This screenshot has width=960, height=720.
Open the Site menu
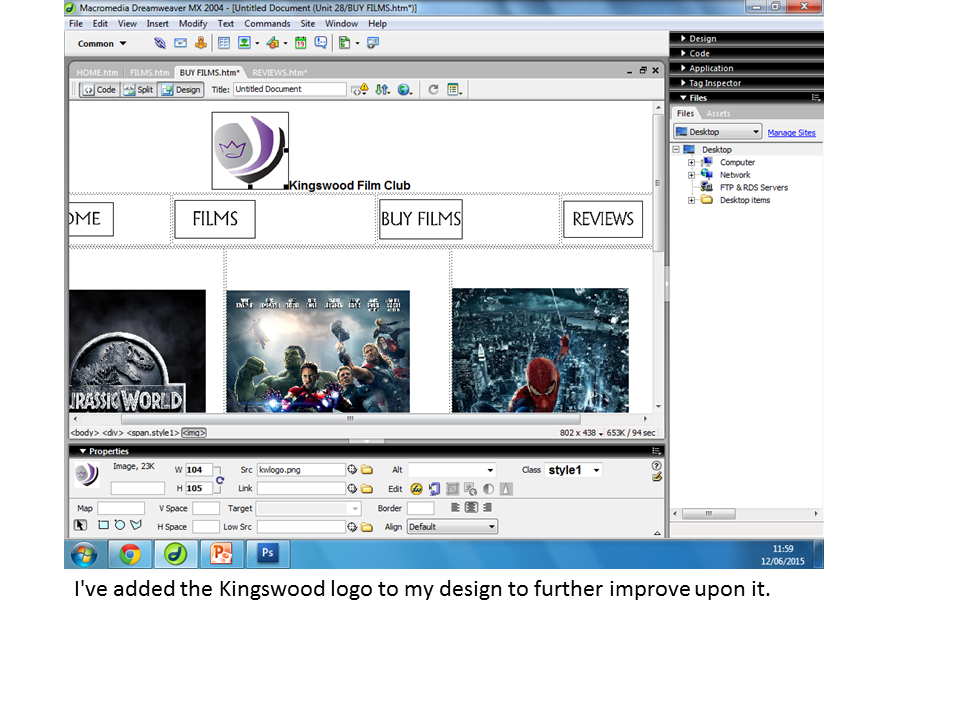307,23
